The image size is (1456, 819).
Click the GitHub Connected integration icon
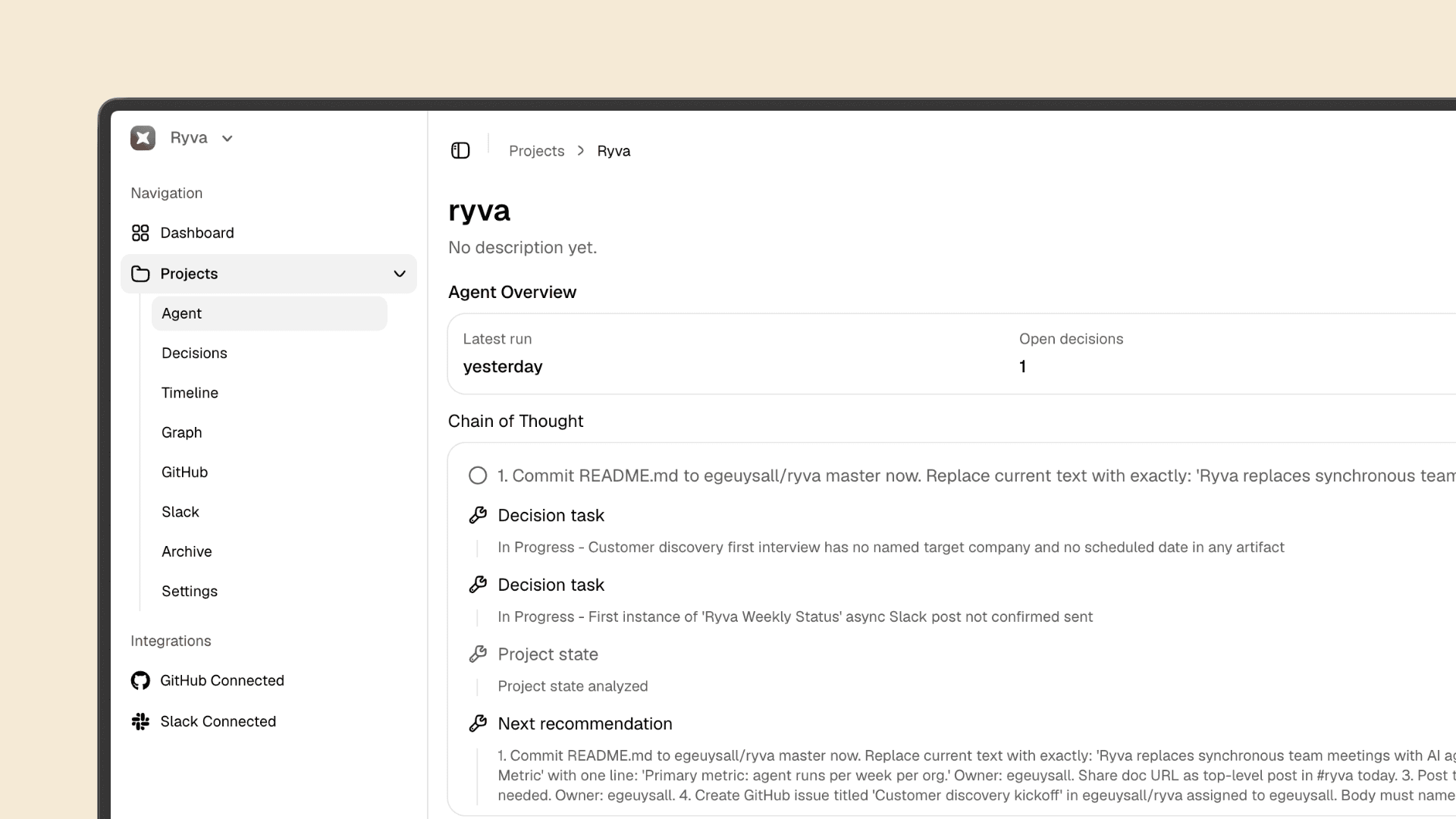pos(140,680)
